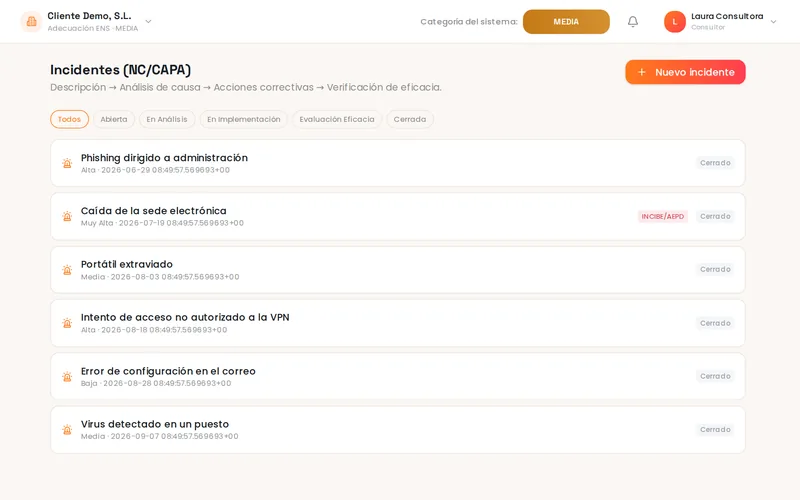Show En Implementación incidents
Screen dimensions: 800x500
[x=244, y=119]
